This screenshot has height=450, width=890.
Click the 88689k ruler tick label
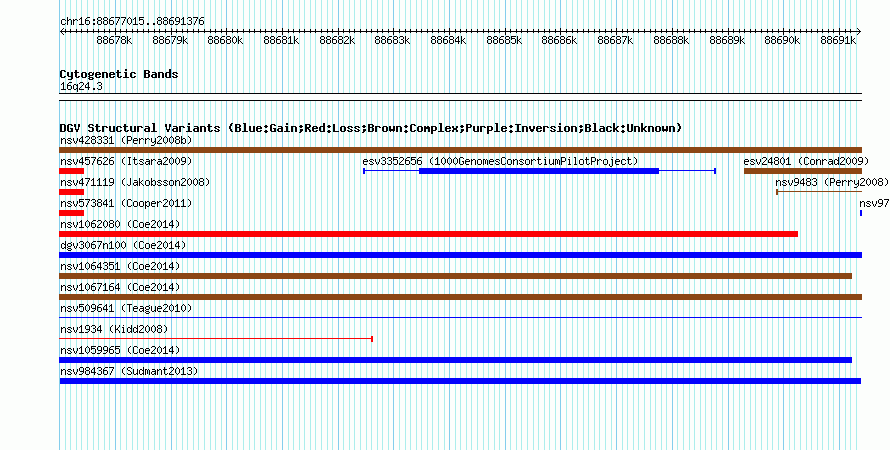click(727, 40)
